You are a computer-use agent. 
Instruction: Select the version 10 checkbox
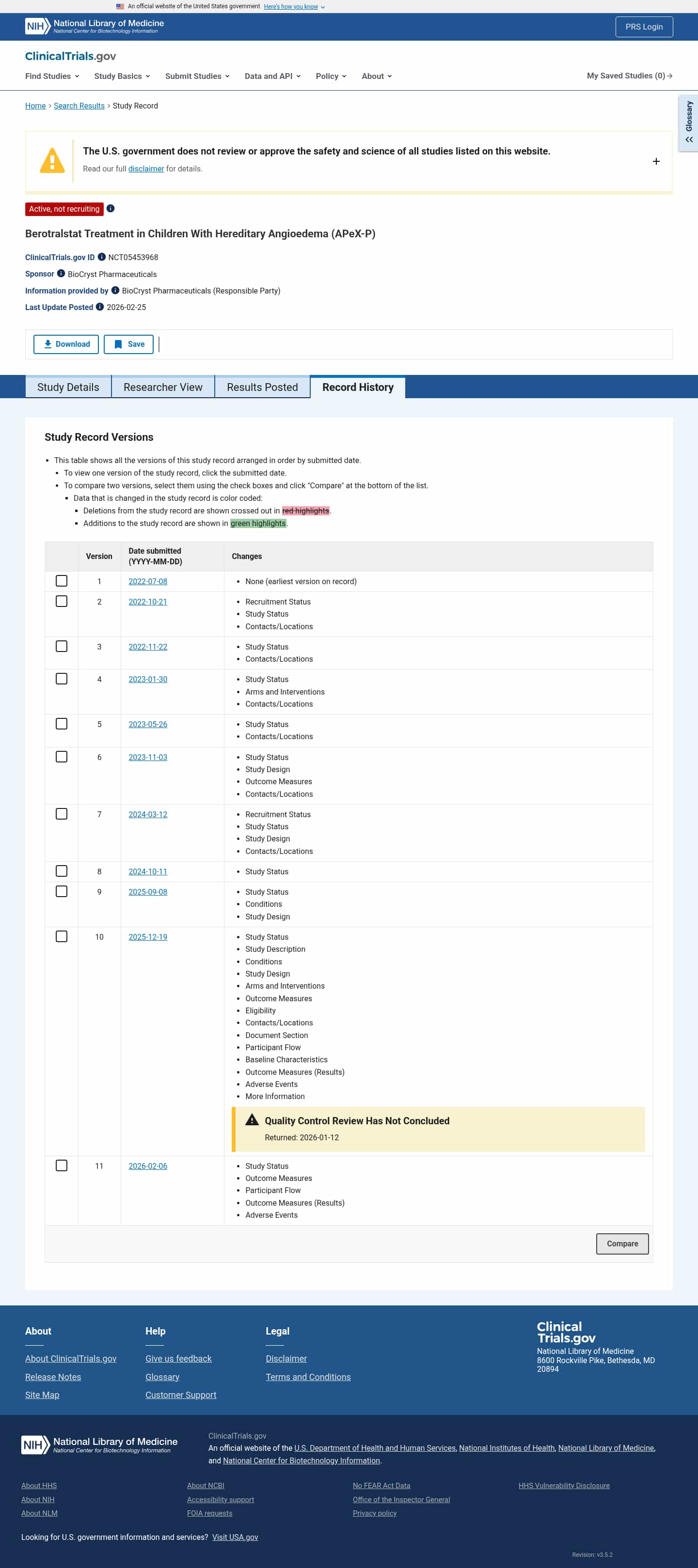[62, 936]
